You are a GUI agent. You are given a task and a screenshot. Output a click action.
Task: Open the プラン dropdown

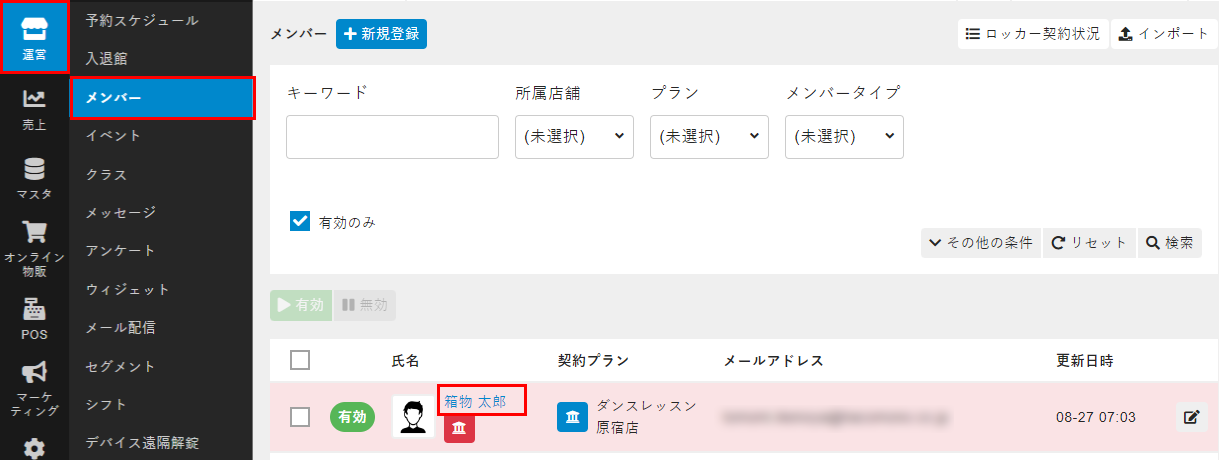click(x=709, y=137)
